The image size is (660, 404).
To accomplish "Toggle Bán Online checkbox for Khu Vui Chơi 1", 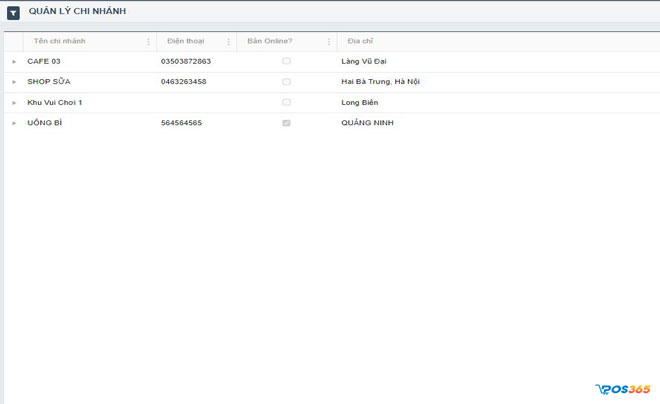I will point(286,102).
